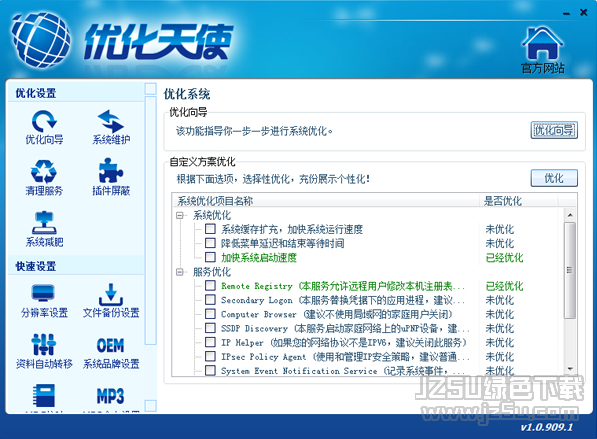
Task: Open the 优化向导 sidebar icon
Action: point(44,128)
